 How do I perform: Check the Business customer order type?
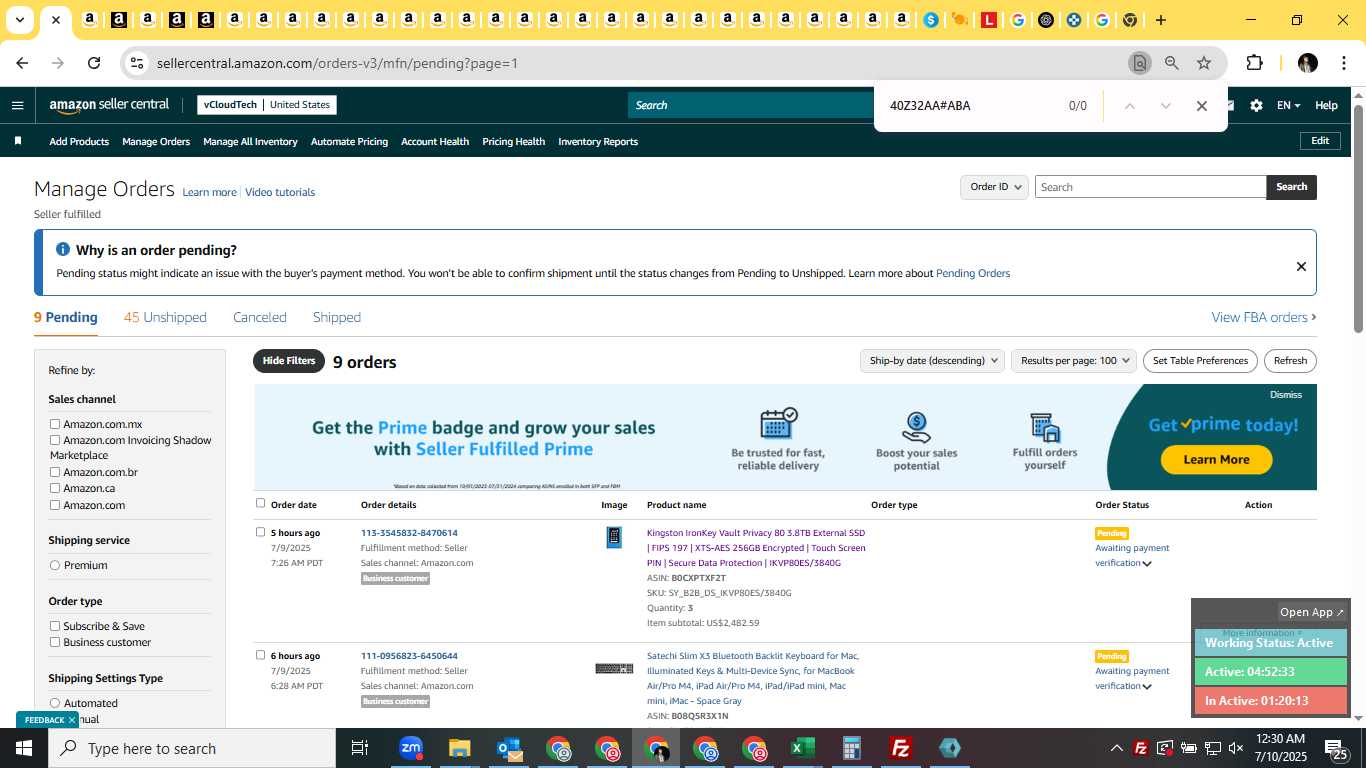click(x=55, y=642)
